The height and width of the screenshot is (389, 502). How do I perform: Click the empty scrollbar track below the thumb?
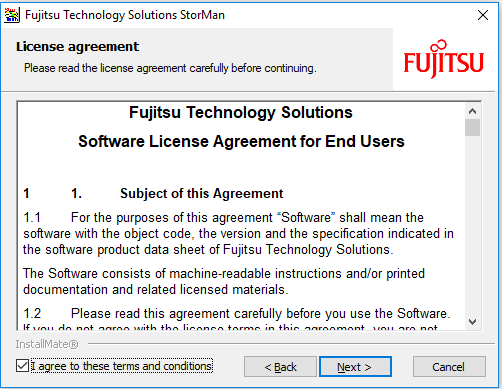(472, 225)
